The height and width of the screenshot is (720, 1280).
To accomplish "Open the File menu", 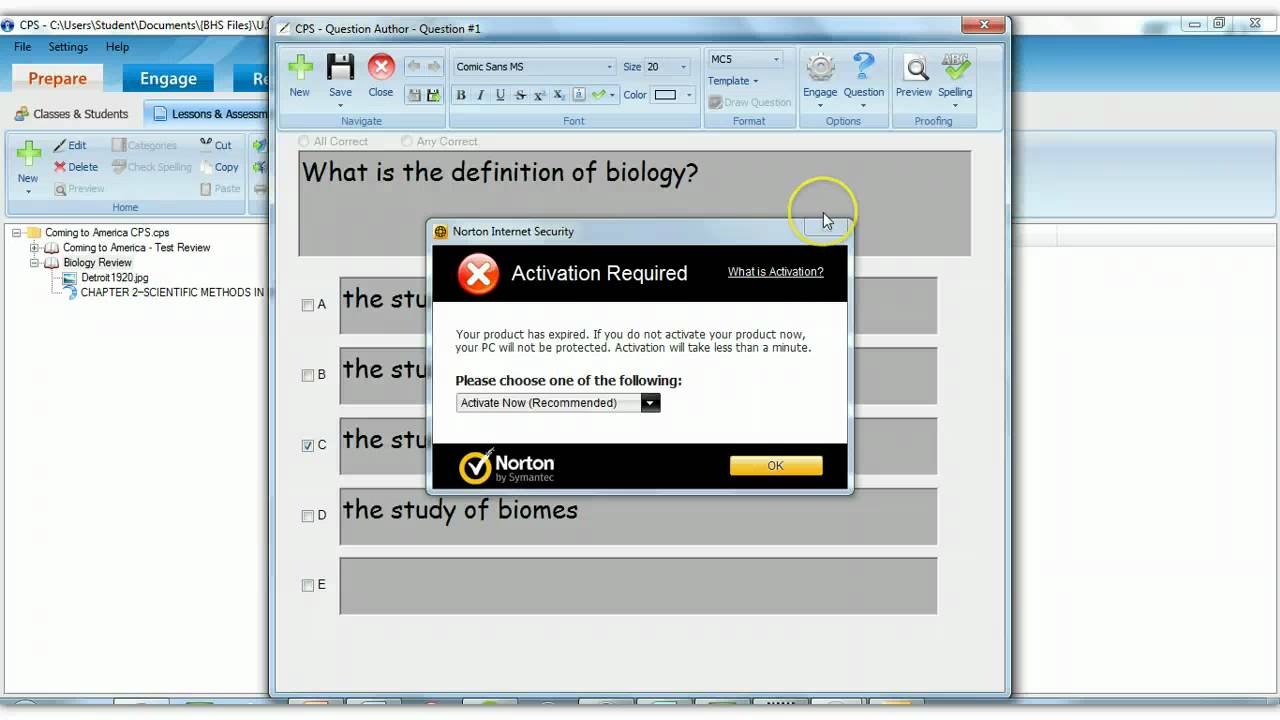I will coord(22,47).
